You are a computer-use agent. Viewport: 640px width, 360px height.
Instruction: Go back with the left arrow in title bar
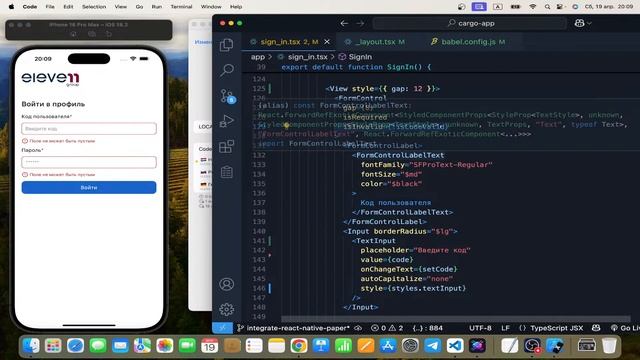point(344,23)
